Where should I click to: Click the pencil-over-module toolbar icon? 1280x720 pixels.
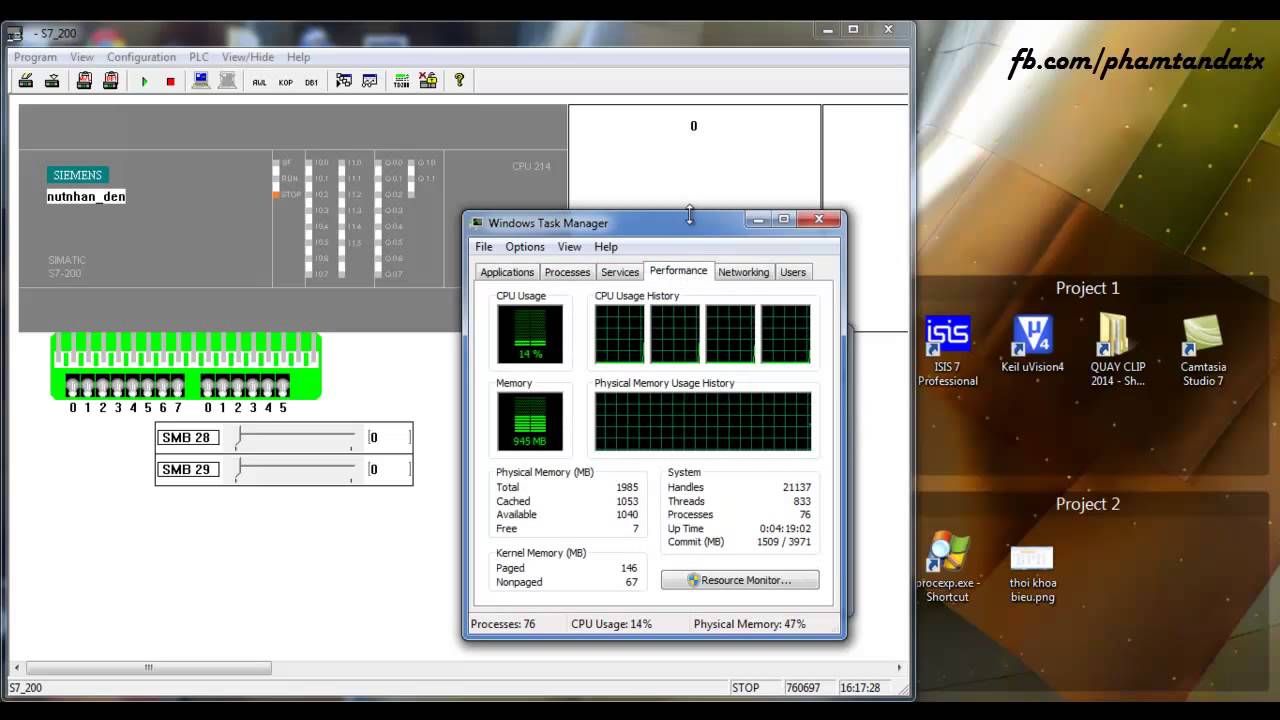point(26,81)
